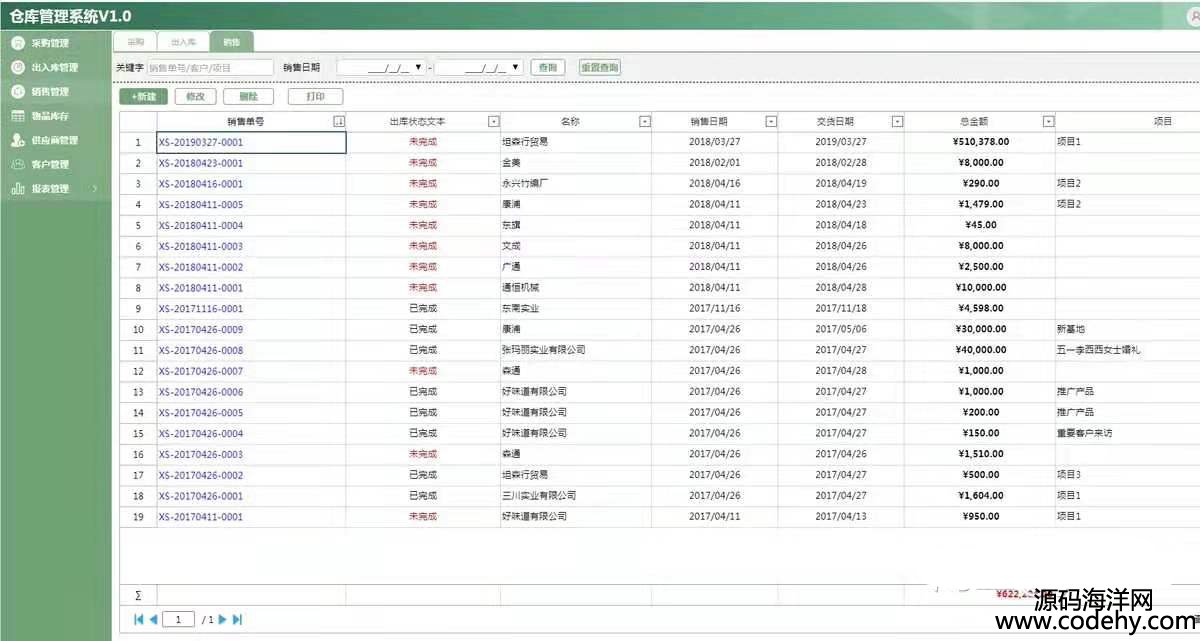Screen dimensions: 1200x641
Task: Click the sort icon in 销售单号 header
Action: [x=338, y=121]
